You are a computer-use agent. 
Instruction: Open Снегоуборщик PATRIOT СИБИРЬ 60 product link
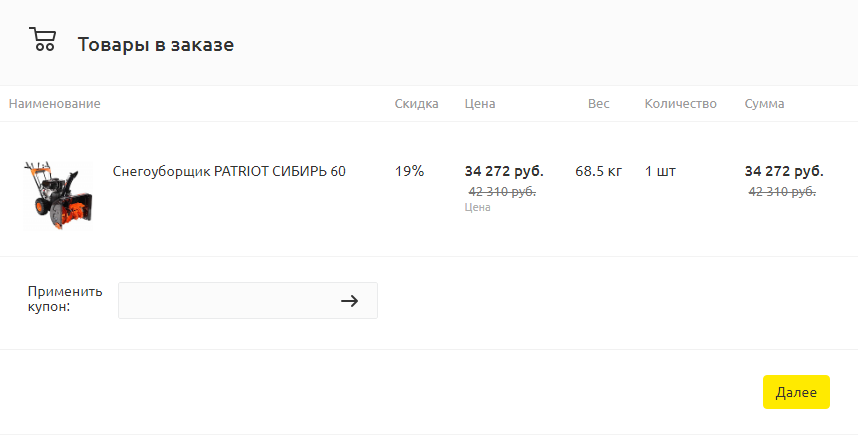coord(229,171)
